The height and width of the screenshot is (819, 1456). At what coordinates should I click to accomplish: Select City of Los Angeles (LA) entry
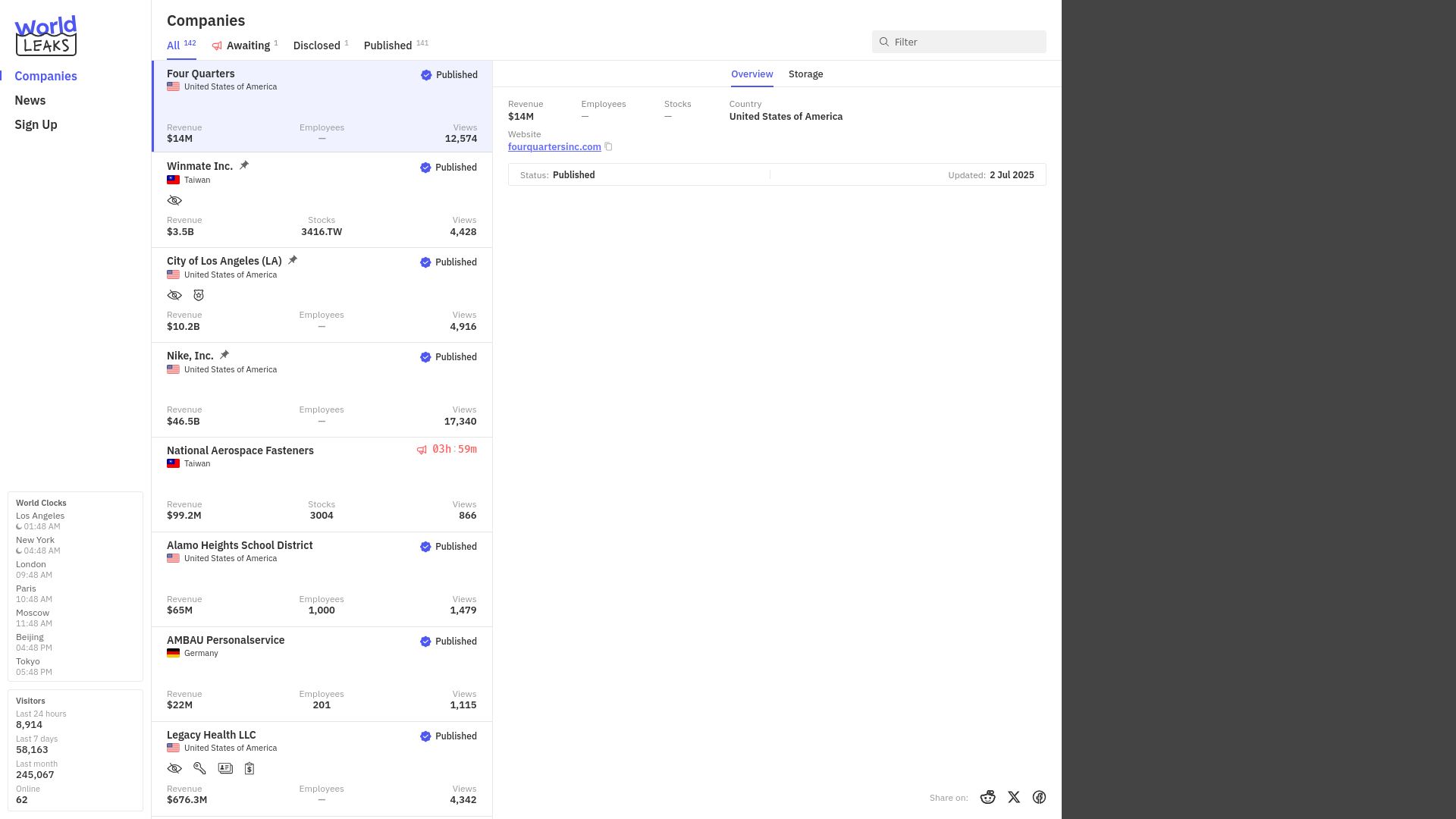tap(322, 295)
